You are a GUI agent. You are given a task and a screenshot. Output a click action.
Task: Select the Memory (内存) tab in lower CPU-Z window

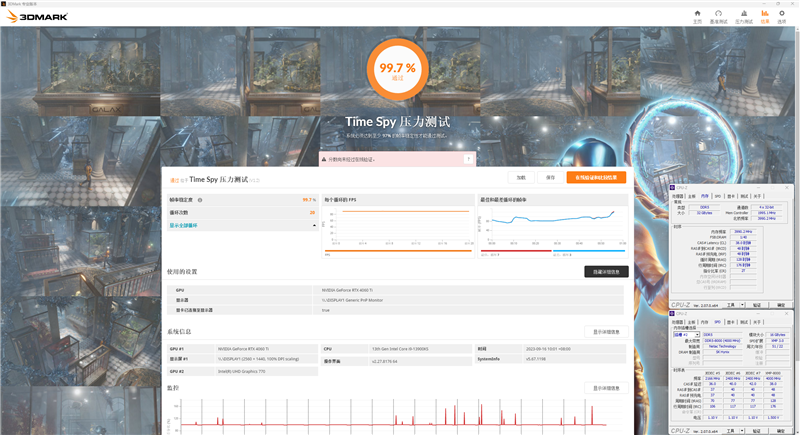pos(705,322)
